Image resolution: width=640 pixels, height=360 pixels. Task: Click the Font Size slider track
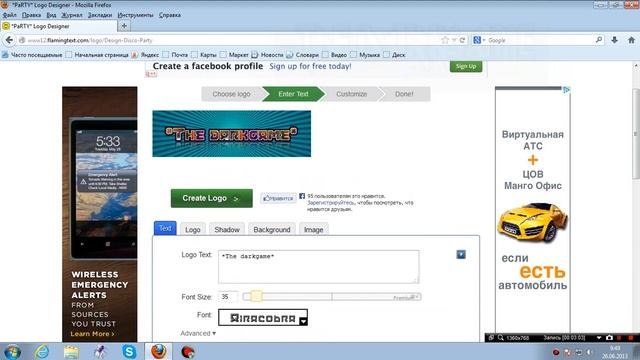331,297
